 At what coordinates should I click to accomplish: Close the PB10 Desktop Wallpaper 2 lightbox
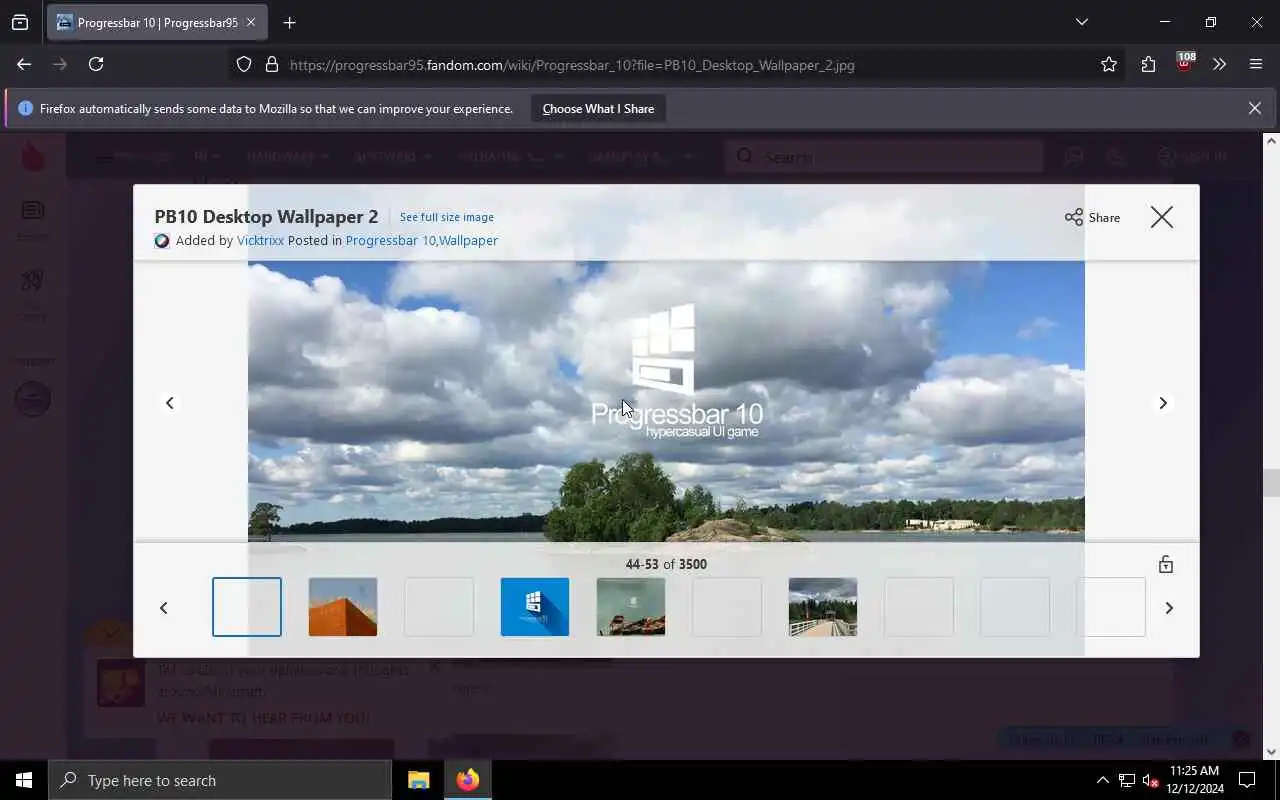[x=1161, y=217]
